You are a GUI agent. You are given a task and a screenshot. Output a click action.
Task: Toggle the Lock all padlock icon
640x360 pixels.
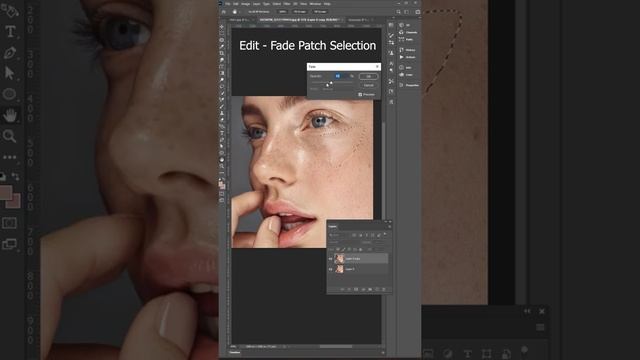pyautogui.click(x=360, y=249)
